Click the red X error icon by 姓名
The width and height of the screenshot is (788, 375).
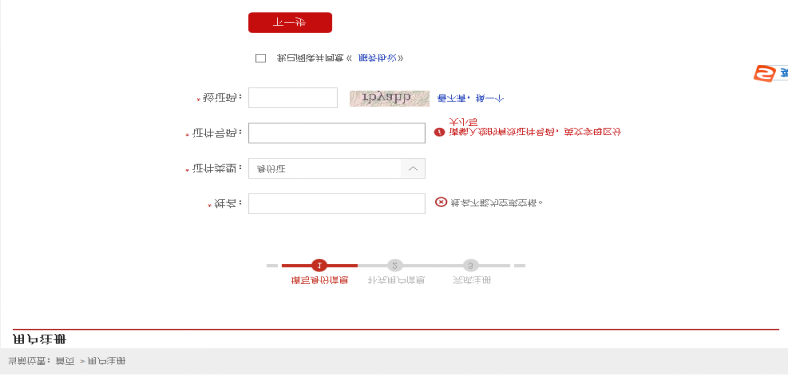441,202
